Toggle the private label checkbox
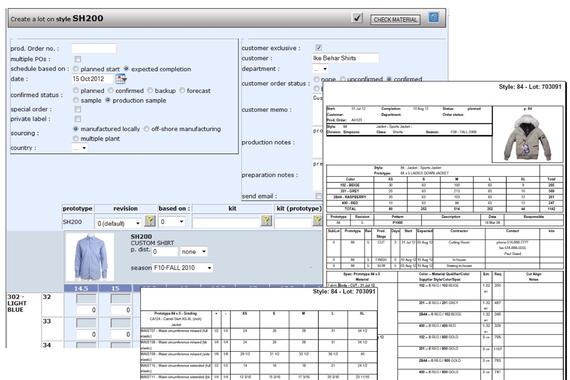570x380 pixels. point(77,119)
